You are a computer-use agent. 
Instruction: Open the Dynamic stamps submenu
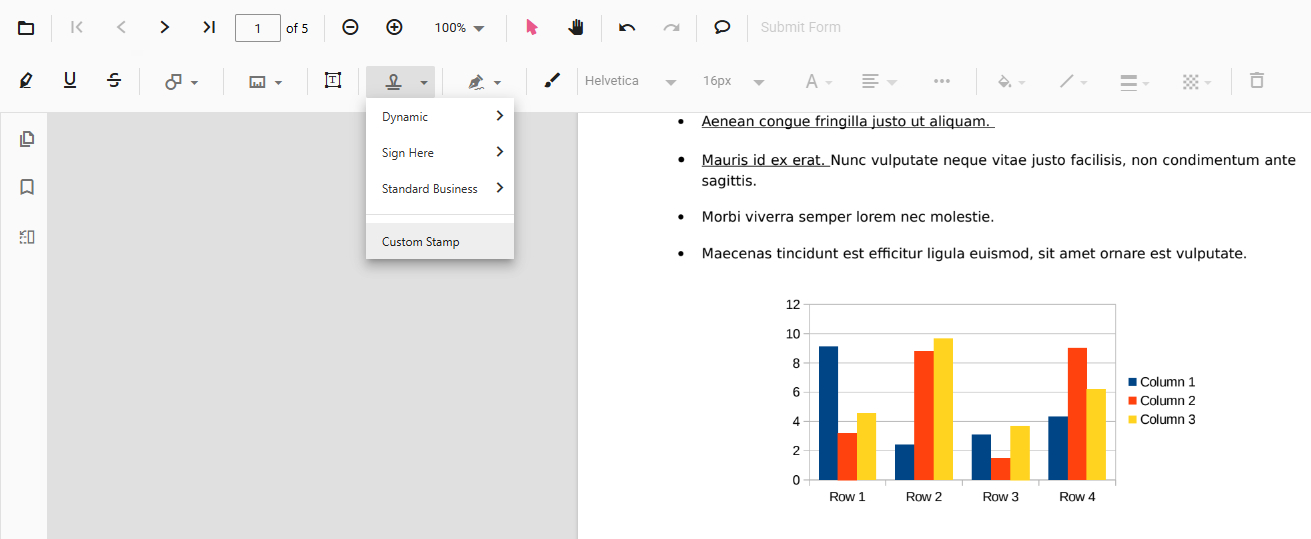(440, 117)
